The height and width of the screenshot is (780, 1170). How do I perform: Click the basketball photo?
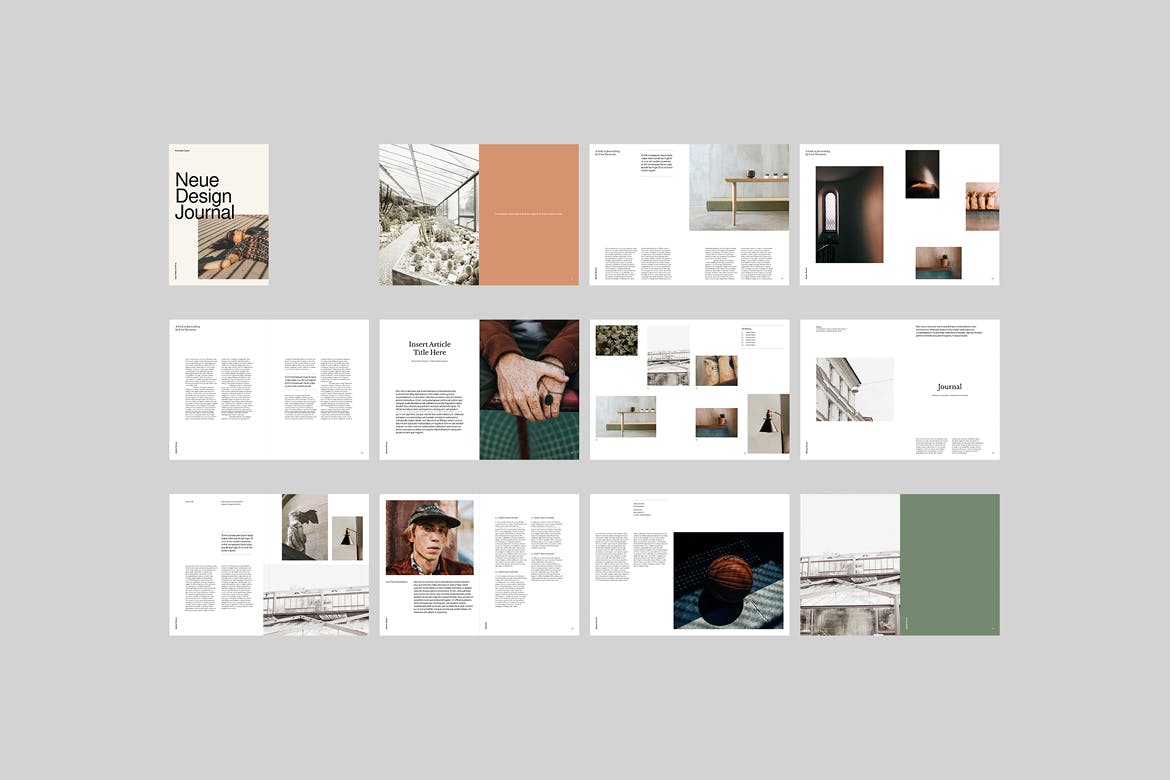pos(728,580)
